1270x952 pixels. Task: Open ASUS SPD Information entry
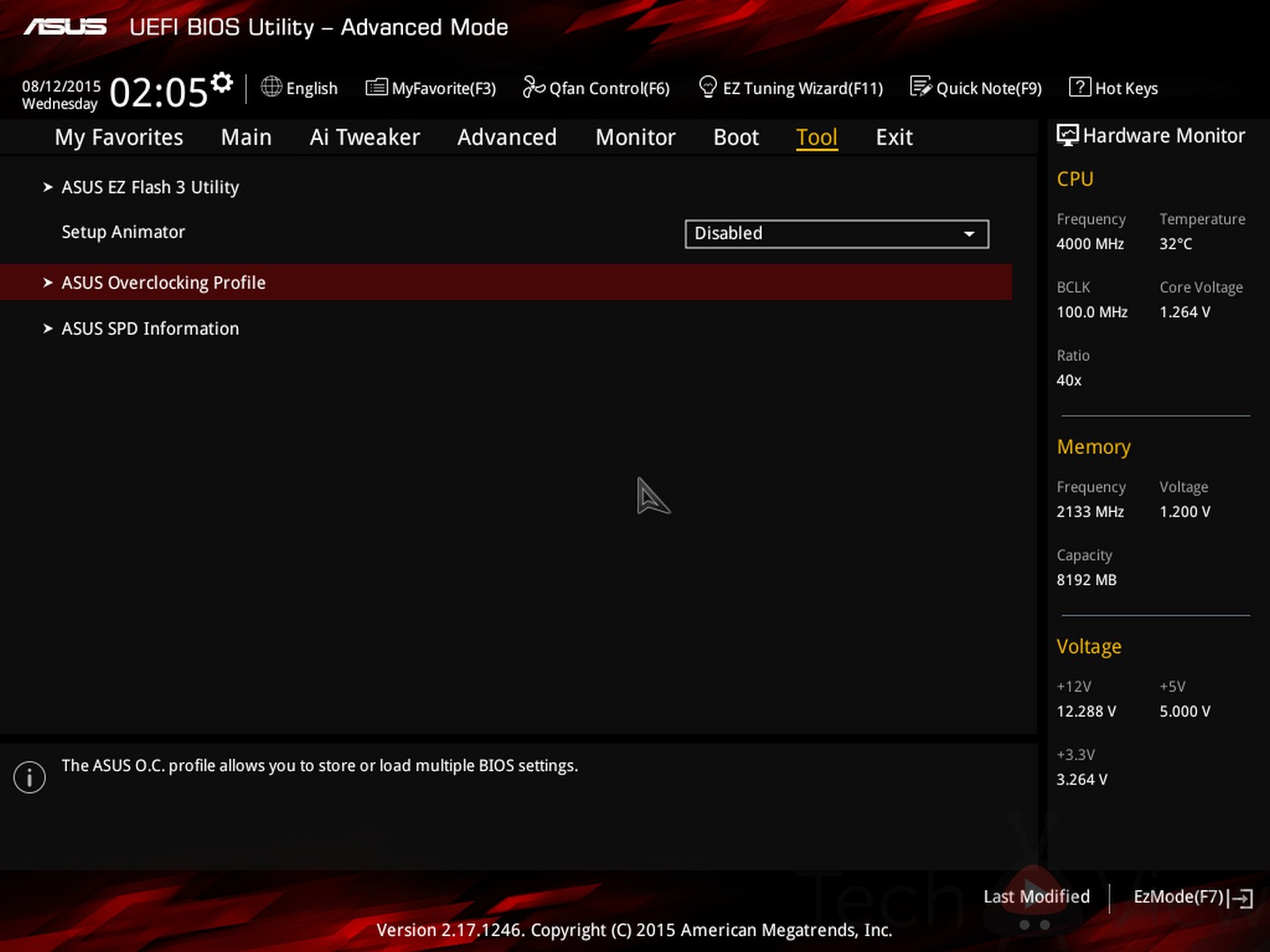150,328
